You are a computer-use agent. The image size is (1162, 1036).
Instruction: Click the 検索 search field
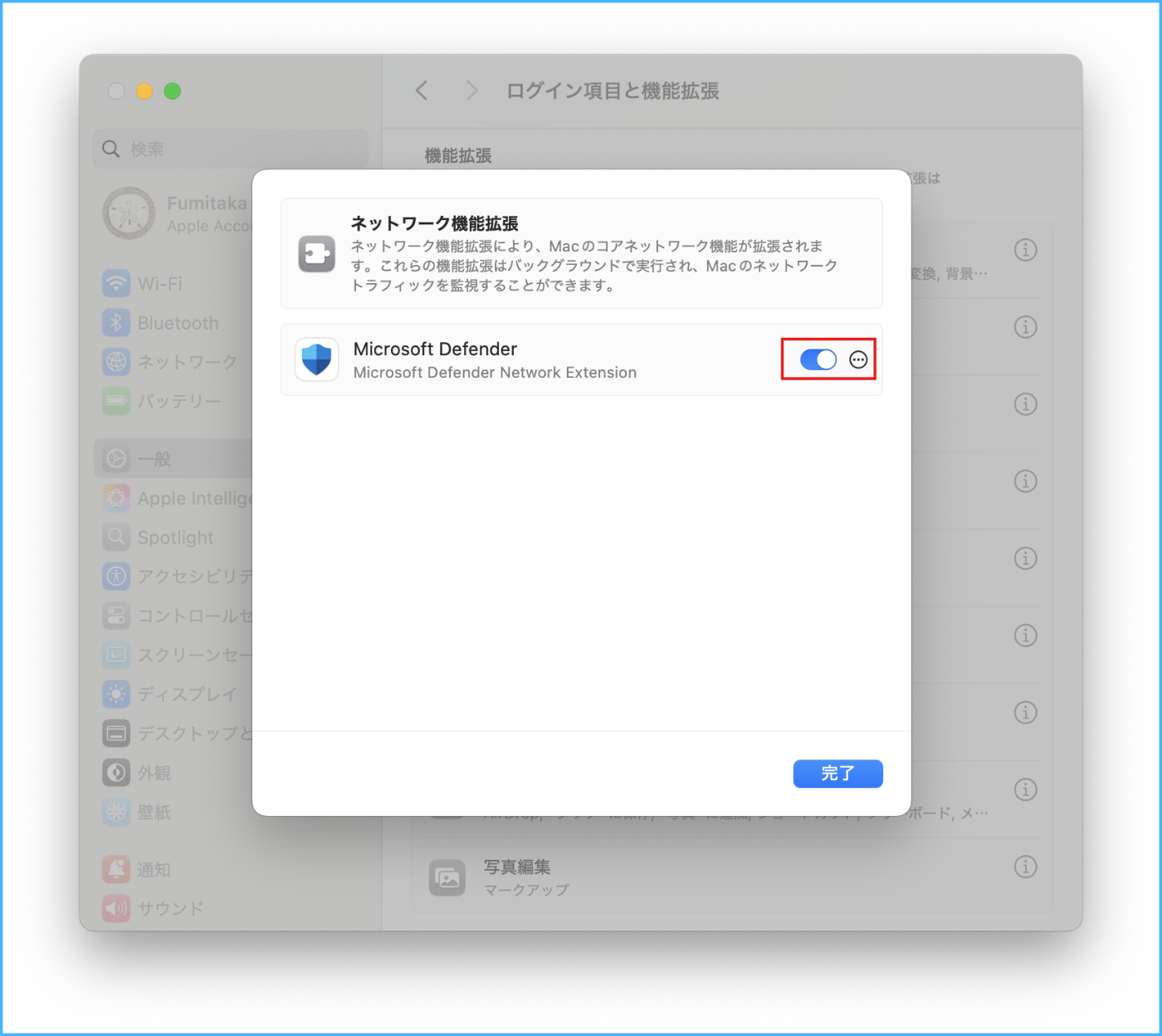(x=230, y=149)
